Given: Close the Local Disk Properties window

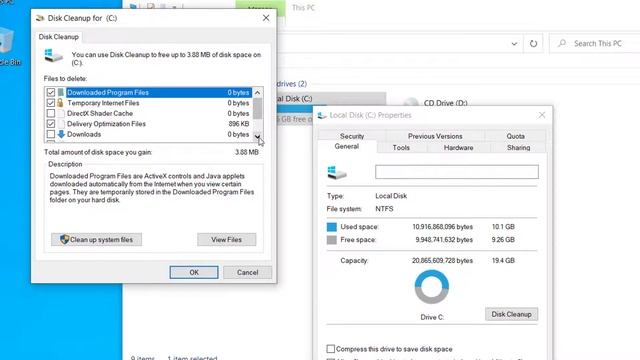Looking at the screenshot, I should [542, 115].
